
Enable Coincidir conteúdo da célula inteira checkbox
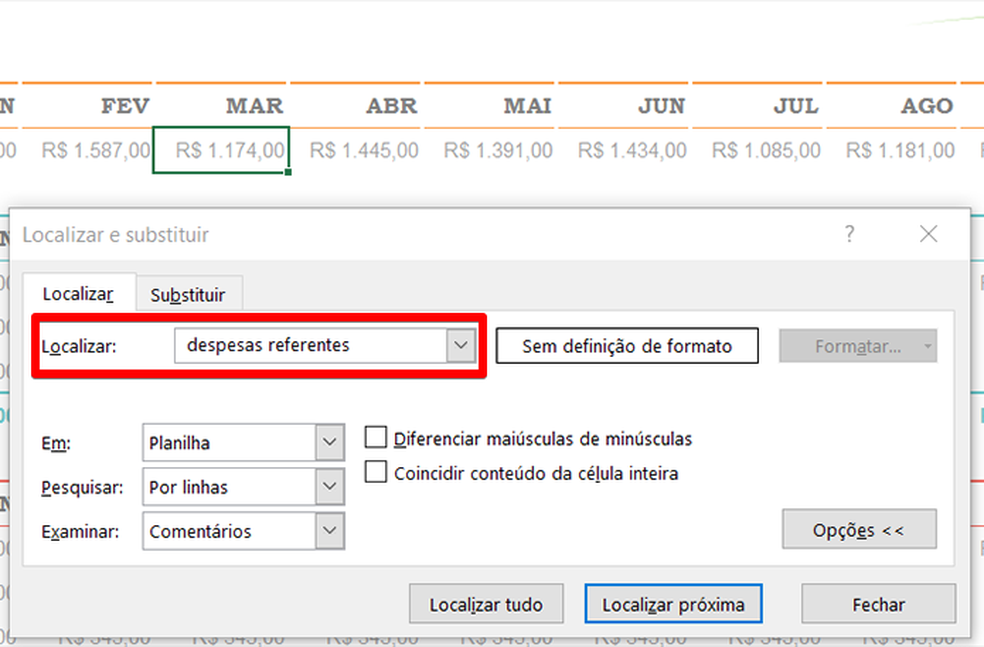376,472
